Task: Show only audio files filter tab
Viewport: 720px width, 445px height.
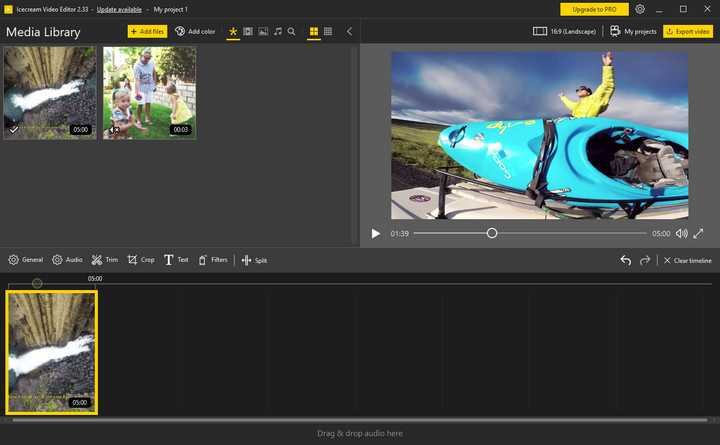Action: click(x=277, y=32)
